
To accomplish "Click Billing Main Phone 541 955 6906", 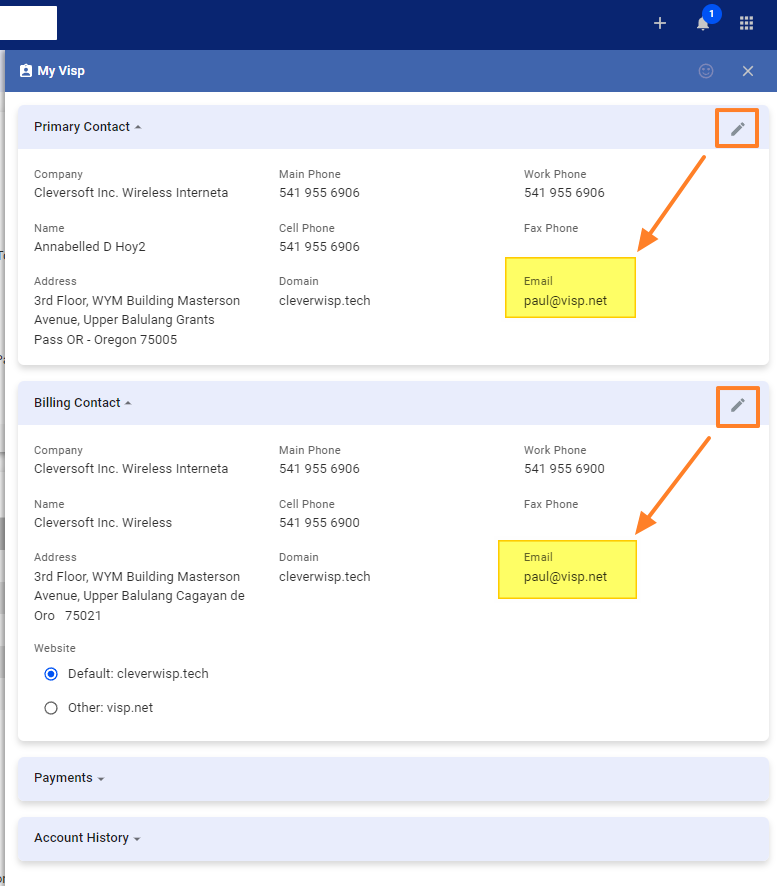I will point(319,469).
